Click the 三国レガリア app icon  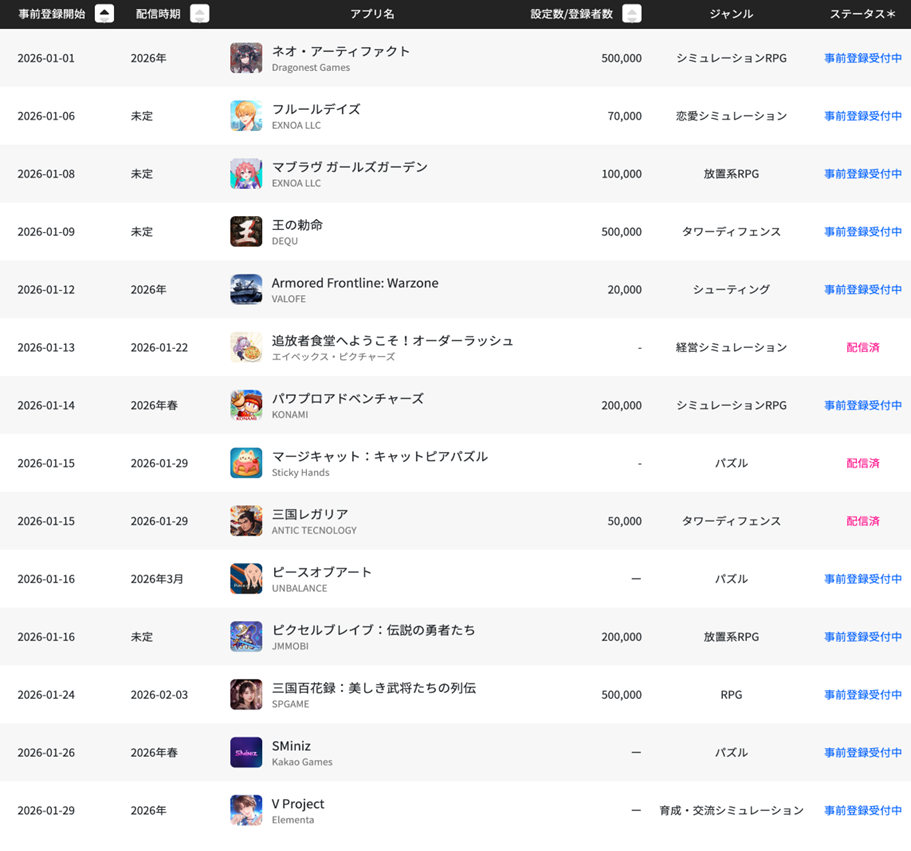pos(246,521)
